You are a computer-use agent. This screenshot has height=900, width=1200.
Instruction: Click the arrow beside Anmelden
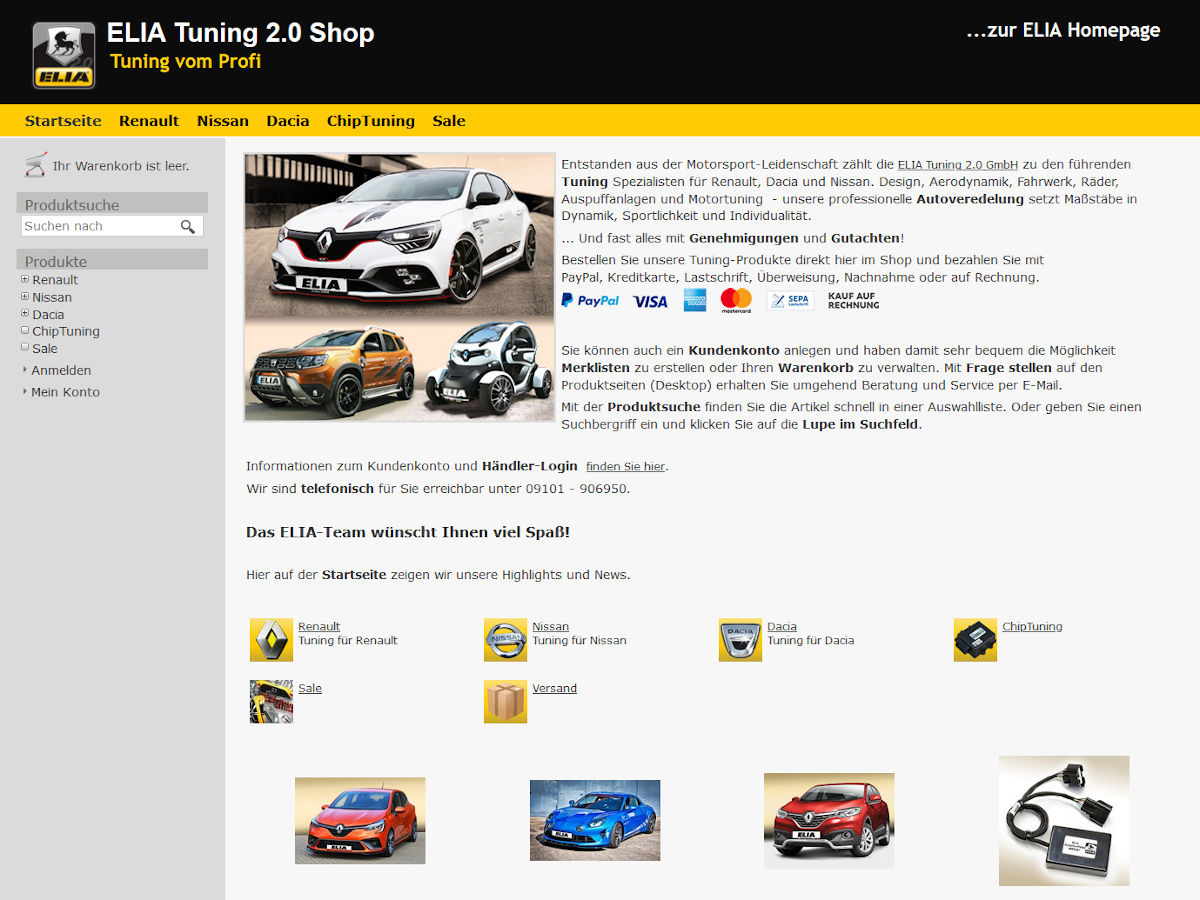point(25,370)
